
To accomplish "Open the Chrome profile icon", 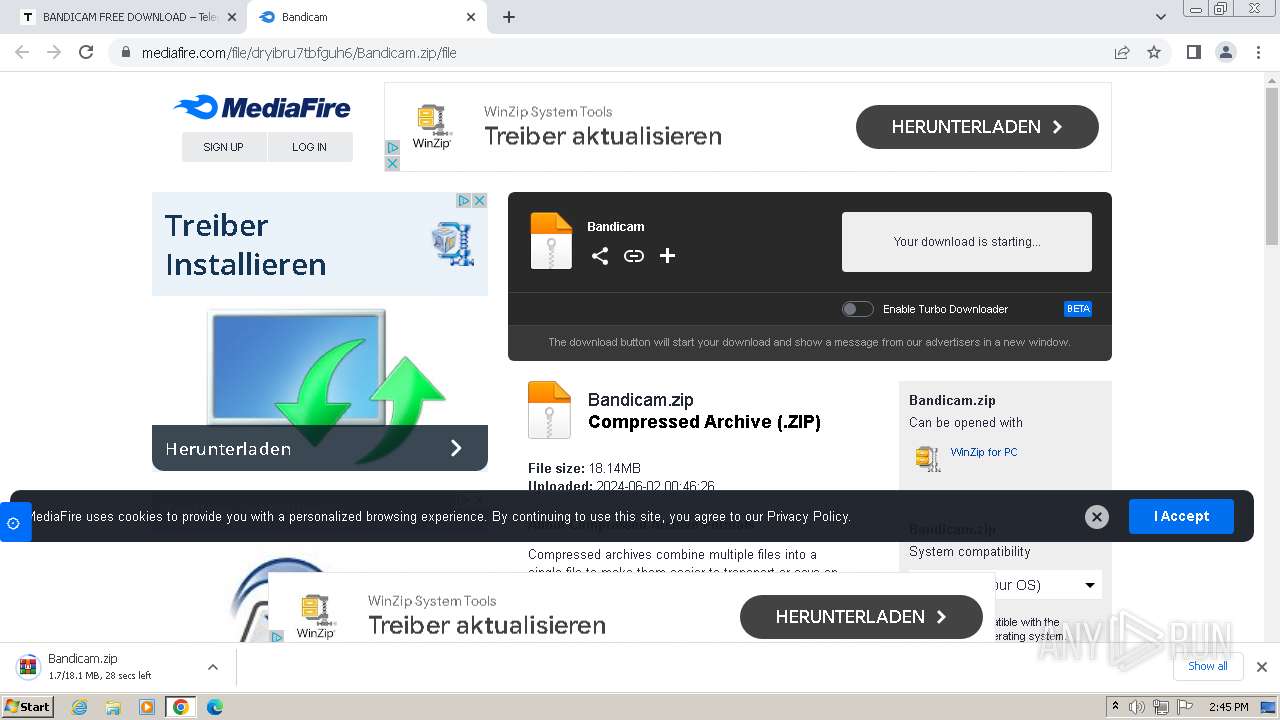I will 1225,52.
